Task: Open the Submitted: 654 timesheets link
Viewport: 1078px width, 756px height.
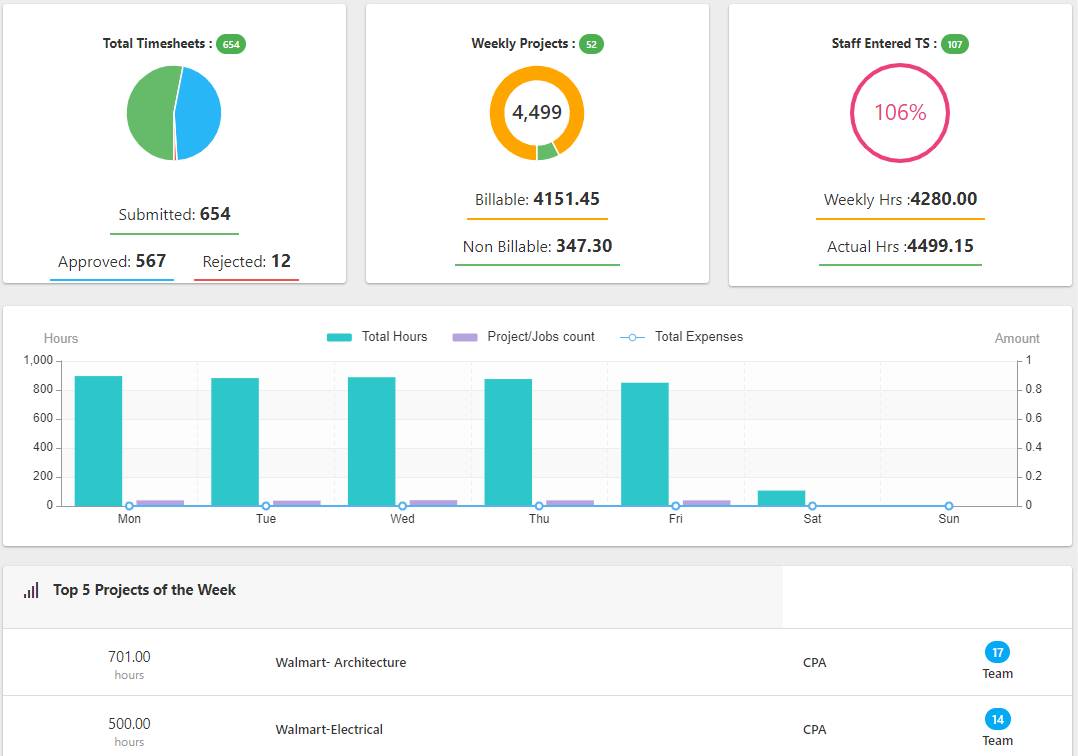Action: point(174,214)
